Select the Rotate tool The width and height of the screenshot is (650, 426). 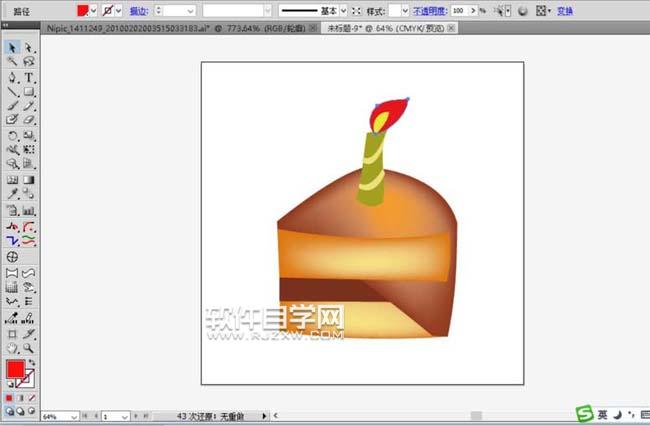tap(12, 136)
